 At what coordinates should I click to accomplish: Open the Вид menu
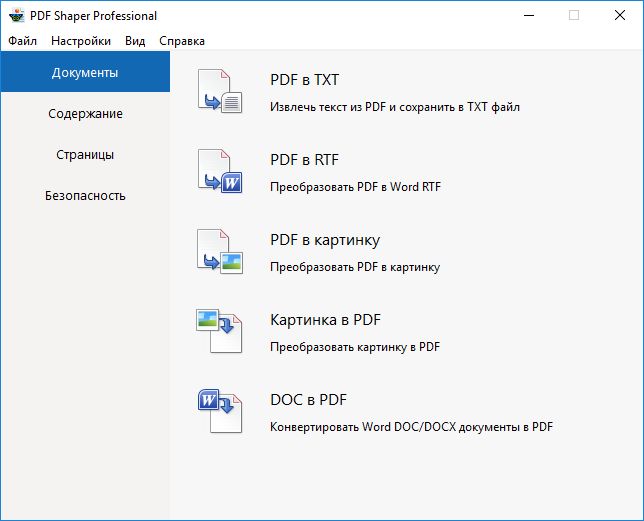(x=135, y=41)
